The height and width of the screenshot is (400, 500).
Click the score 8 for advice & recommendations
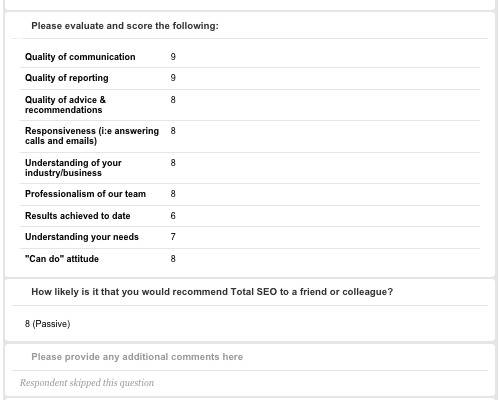(173, 100)
